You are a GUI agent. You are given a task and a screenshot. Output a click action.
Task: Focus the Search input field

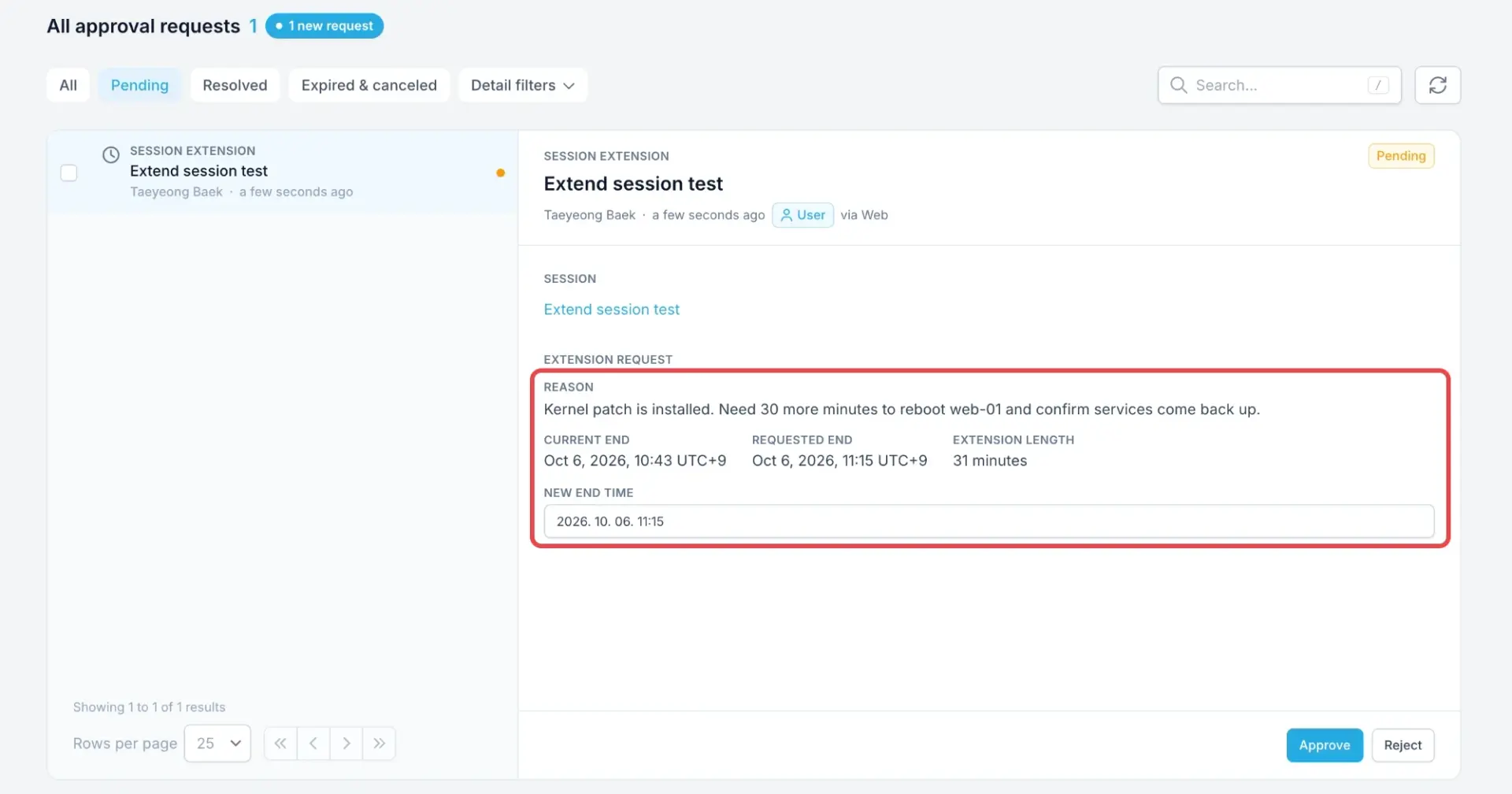[x=1279, y=85]
